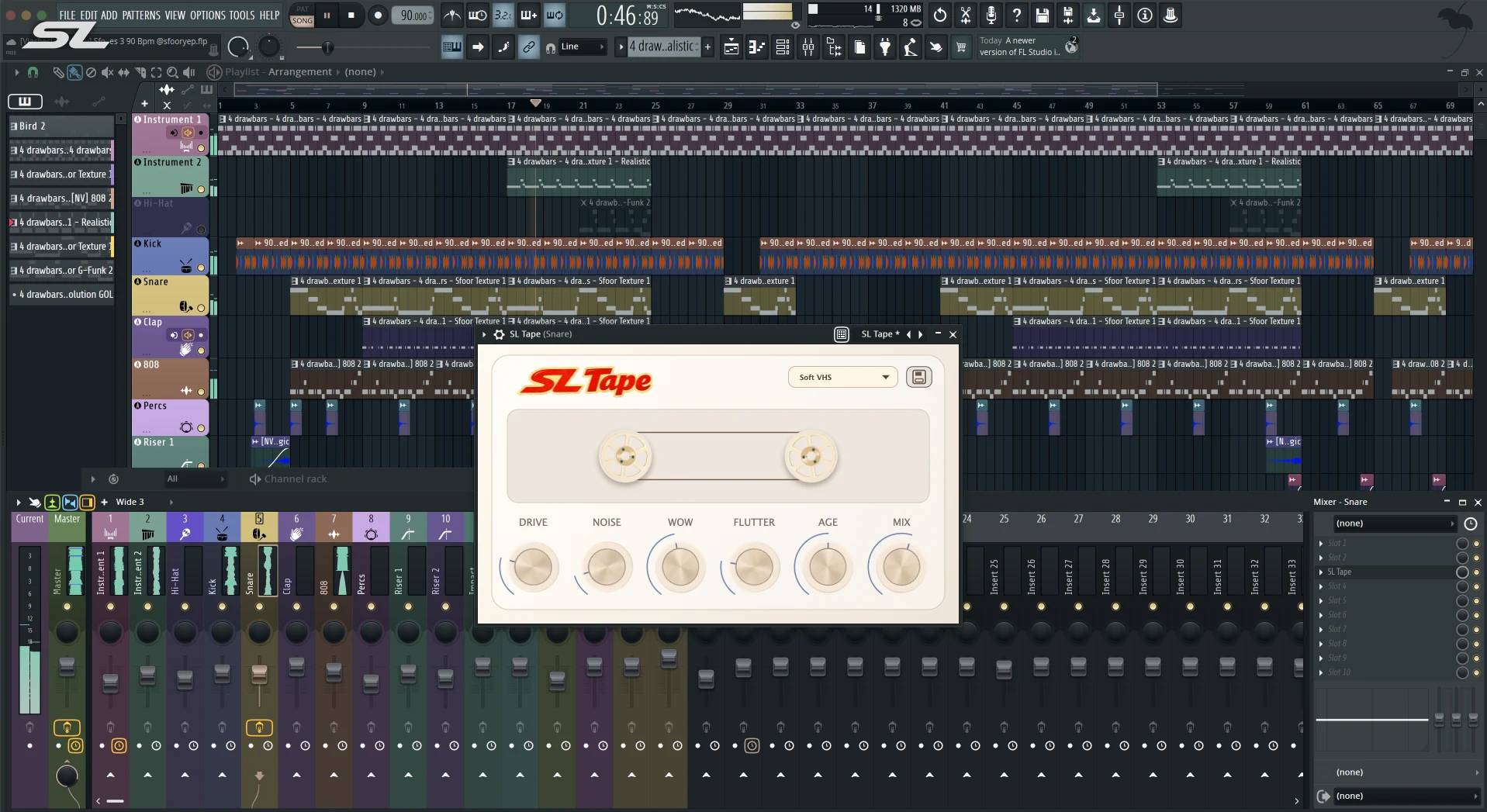The width and height of the screenshot is (1487, 812).
Task: Open the OPTIONS menu
Action: 208,15
